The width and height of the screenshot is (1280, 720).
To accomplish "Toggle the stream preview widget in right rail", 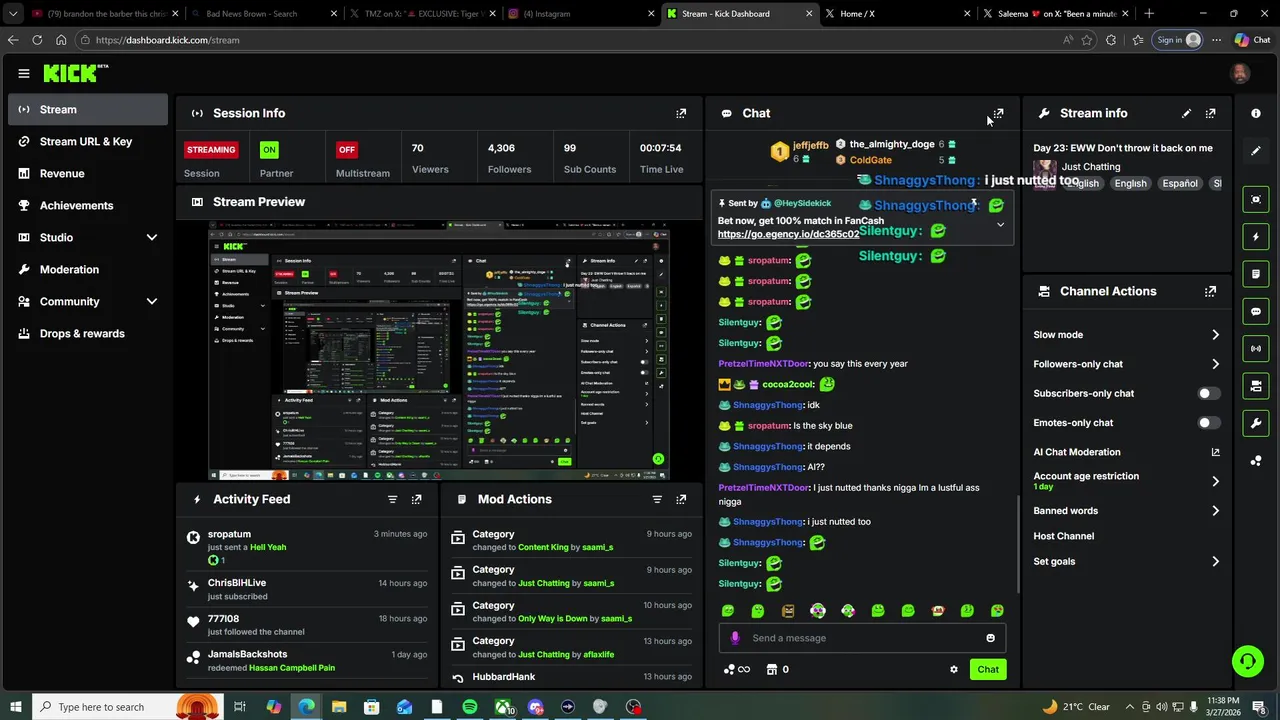I will (x=1256, y=199).
